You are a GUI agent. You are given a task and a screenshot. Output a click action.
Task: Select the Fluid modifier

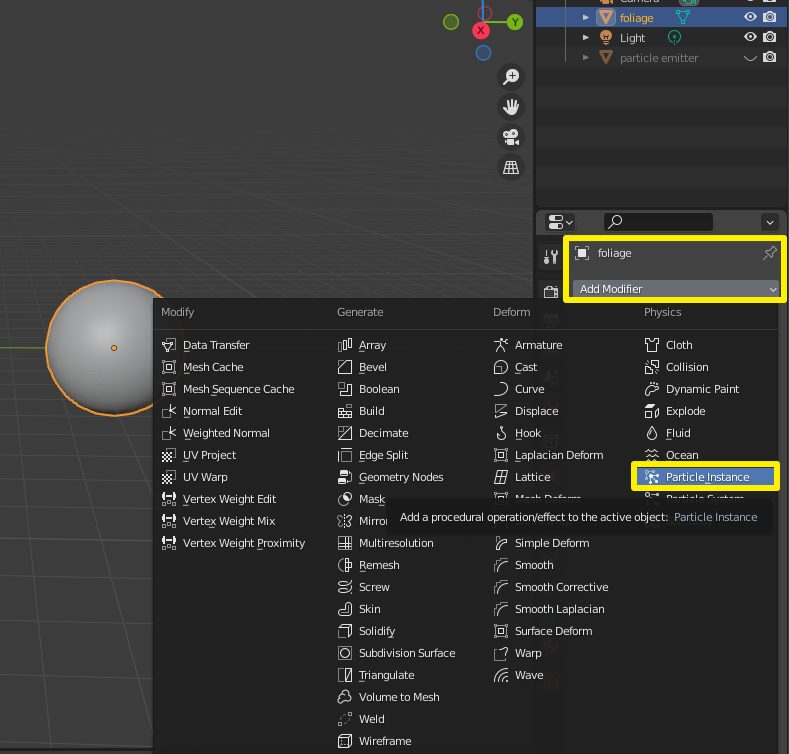coord(668,433)
